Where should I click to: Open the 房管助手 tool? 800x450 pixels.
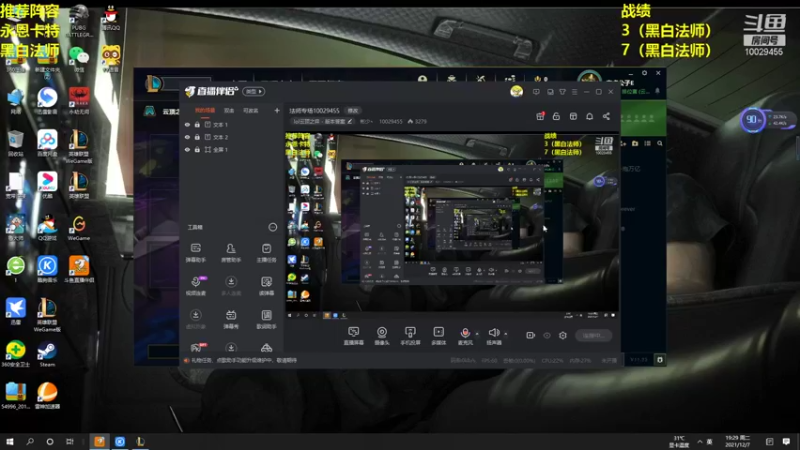pos(231,253)
